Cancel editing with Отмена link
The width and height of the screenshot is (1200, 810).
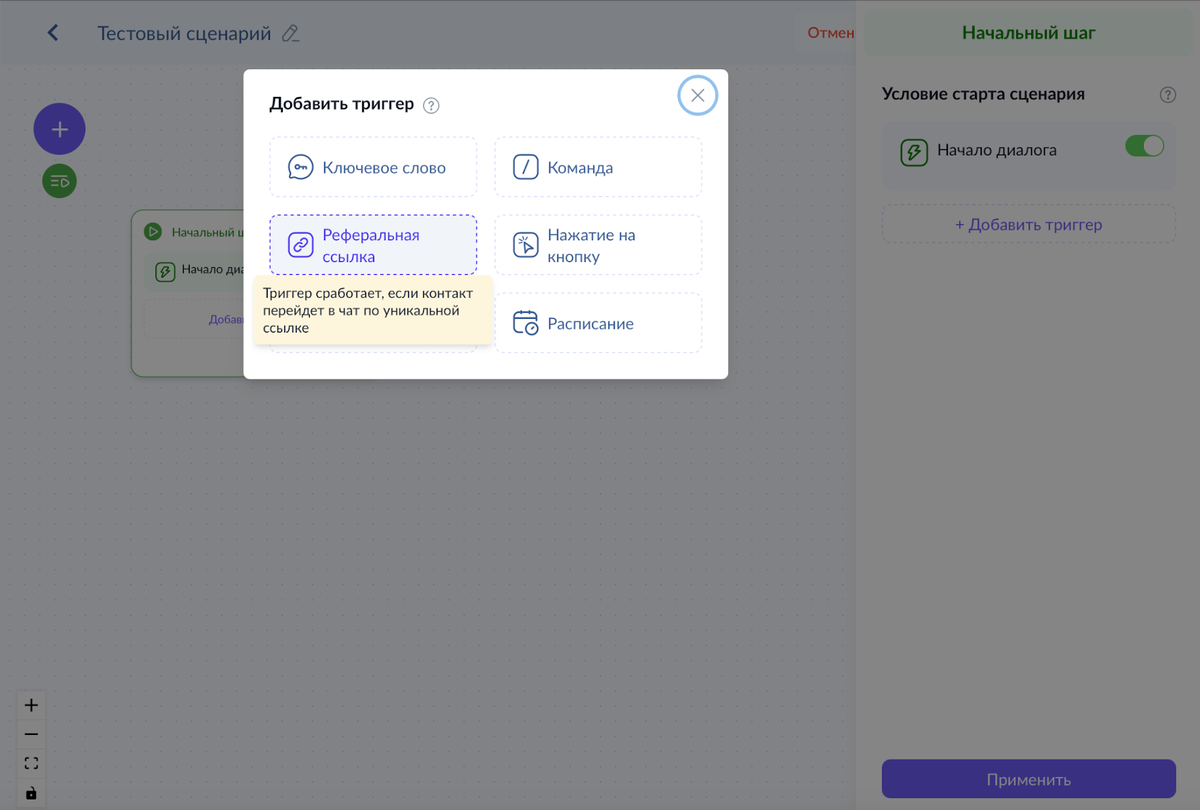pos(831,33)
